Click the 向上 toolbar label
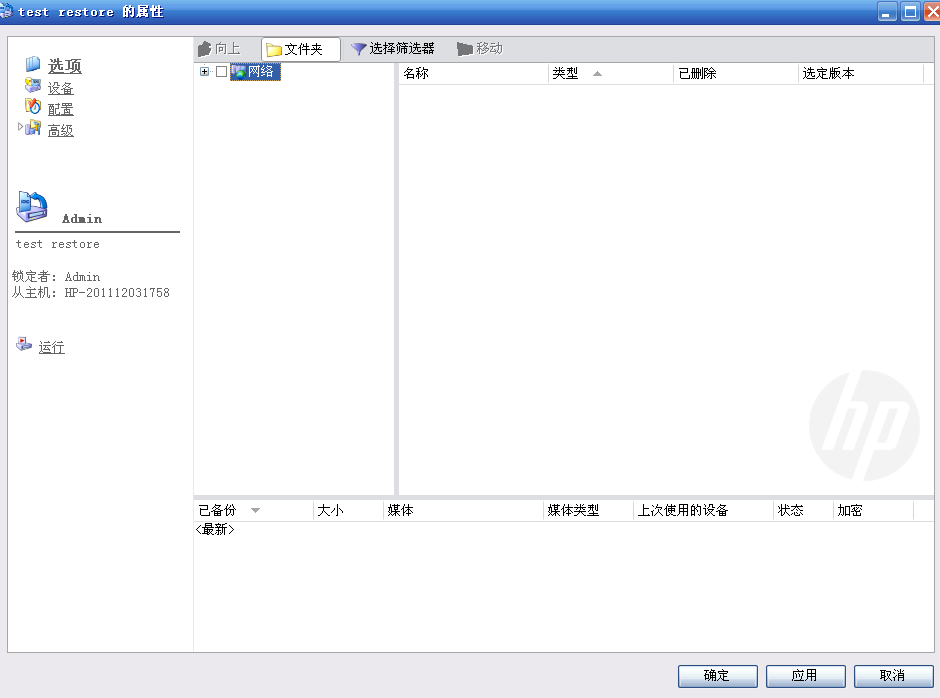The height and width of the screenshot is (698, 940). [228, 49]
